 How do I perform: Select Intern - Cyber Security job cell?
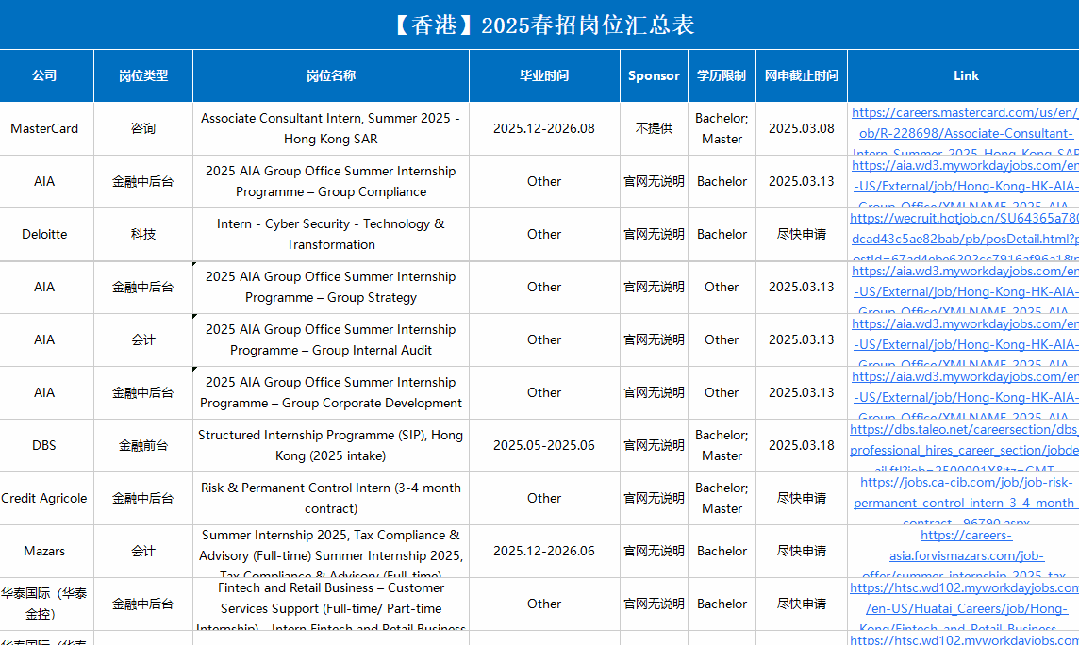tap(331, 234)
